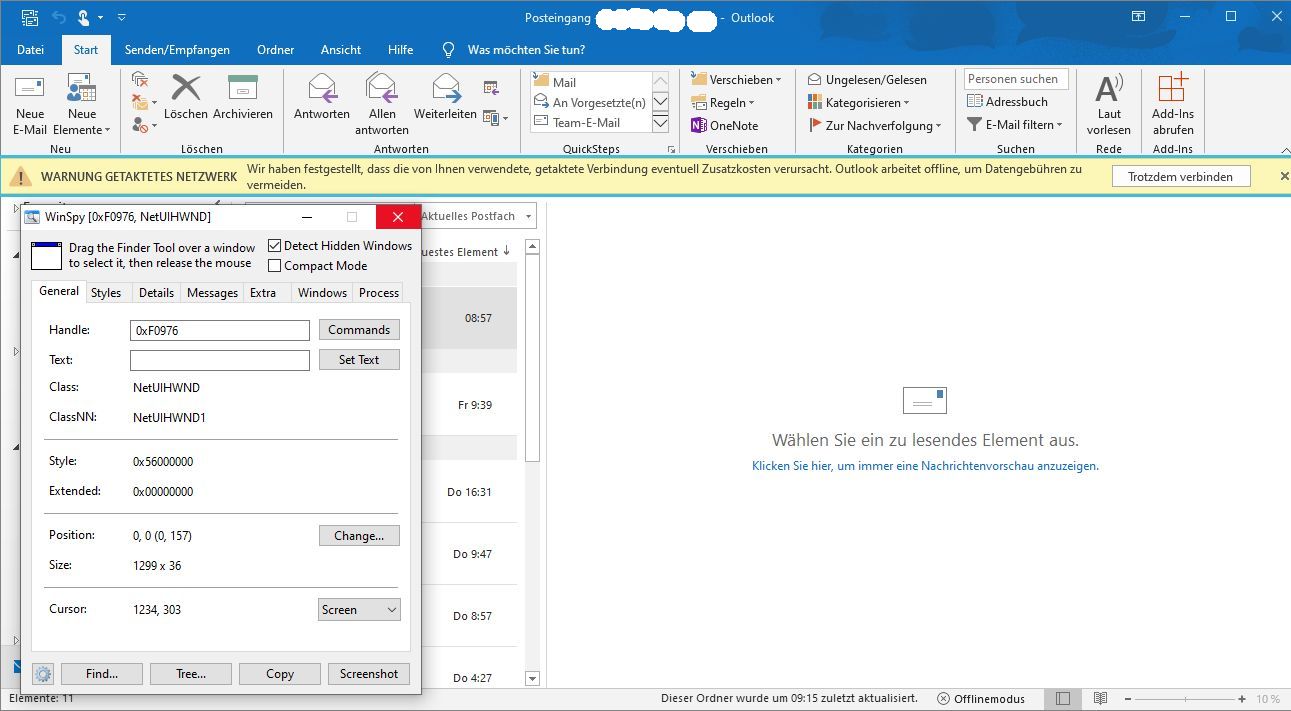The width and height of the screenshot is (1291, 711).
Task: Click the Weiterleiten icon
Action: (x=445, y=89)
